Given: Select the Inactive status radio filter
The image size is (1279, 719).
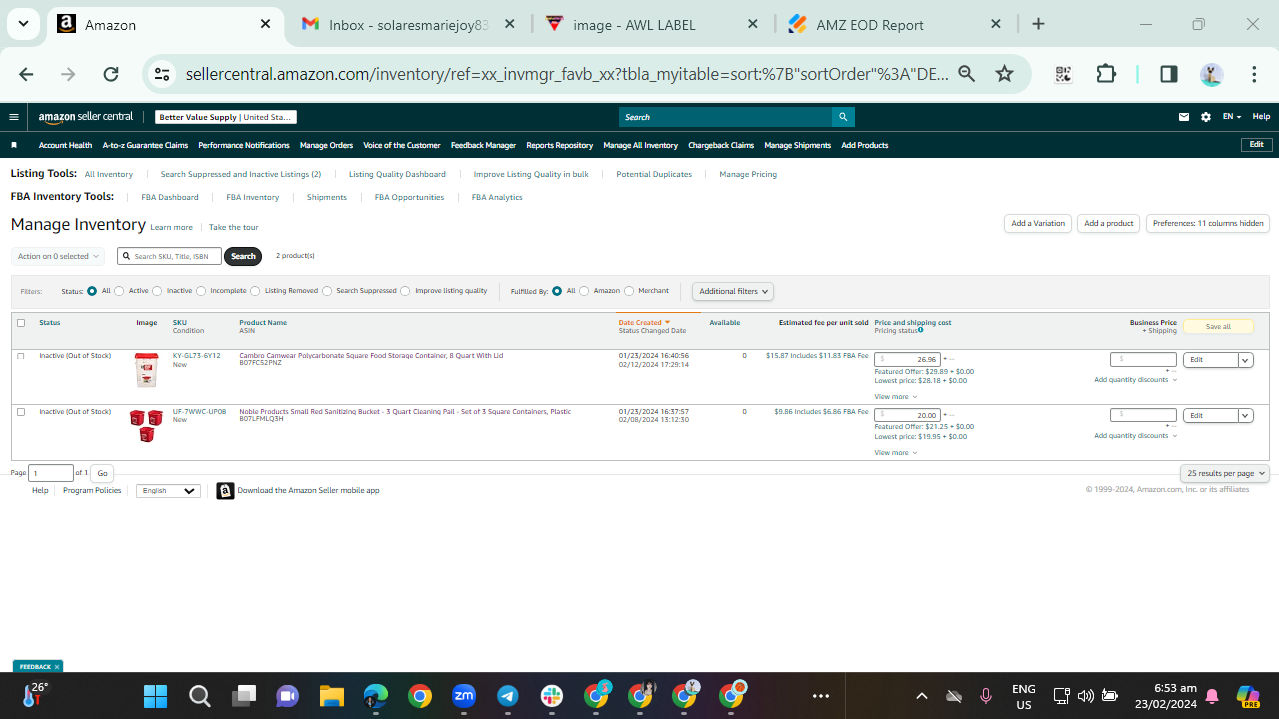Looking at the screenshot, I should (x=158, y=291).
